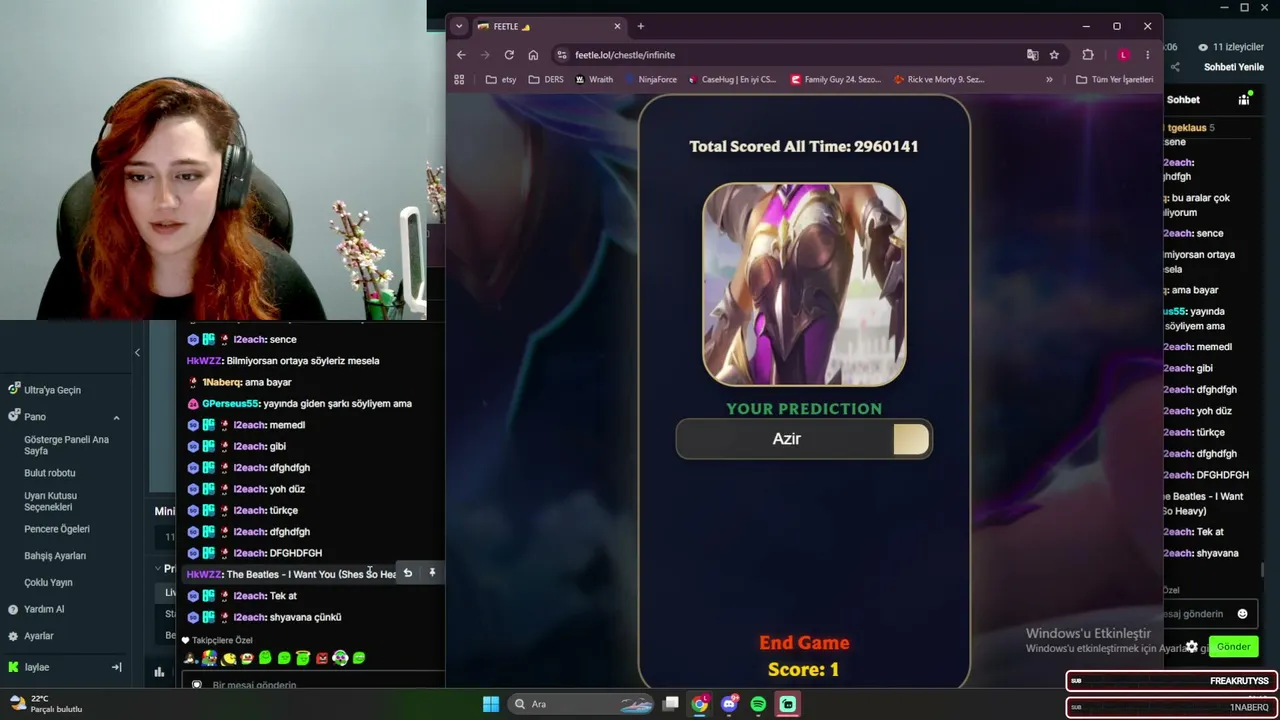
Task: Click the green Gönder send button
Action: (1233, 647)
